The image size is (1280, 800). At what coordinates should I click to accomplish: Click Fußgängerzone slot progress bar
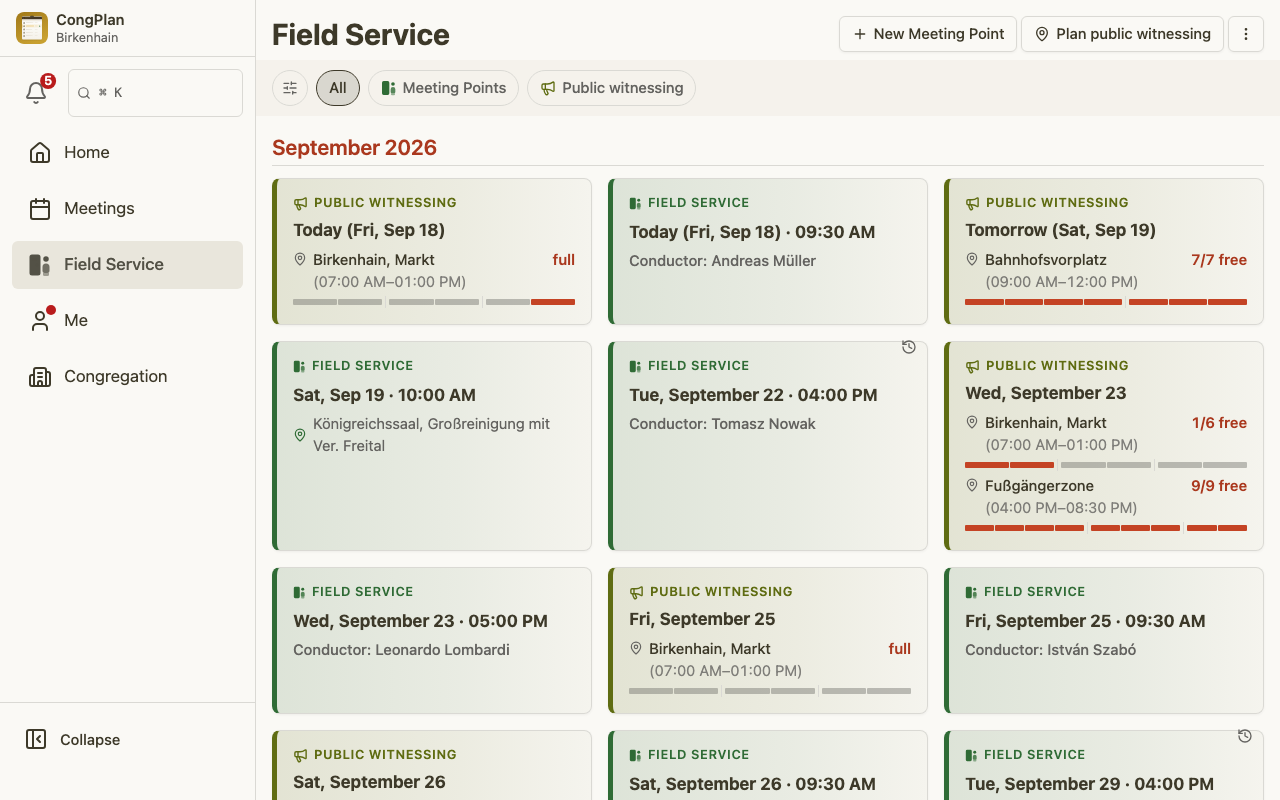click(1106, 528)
